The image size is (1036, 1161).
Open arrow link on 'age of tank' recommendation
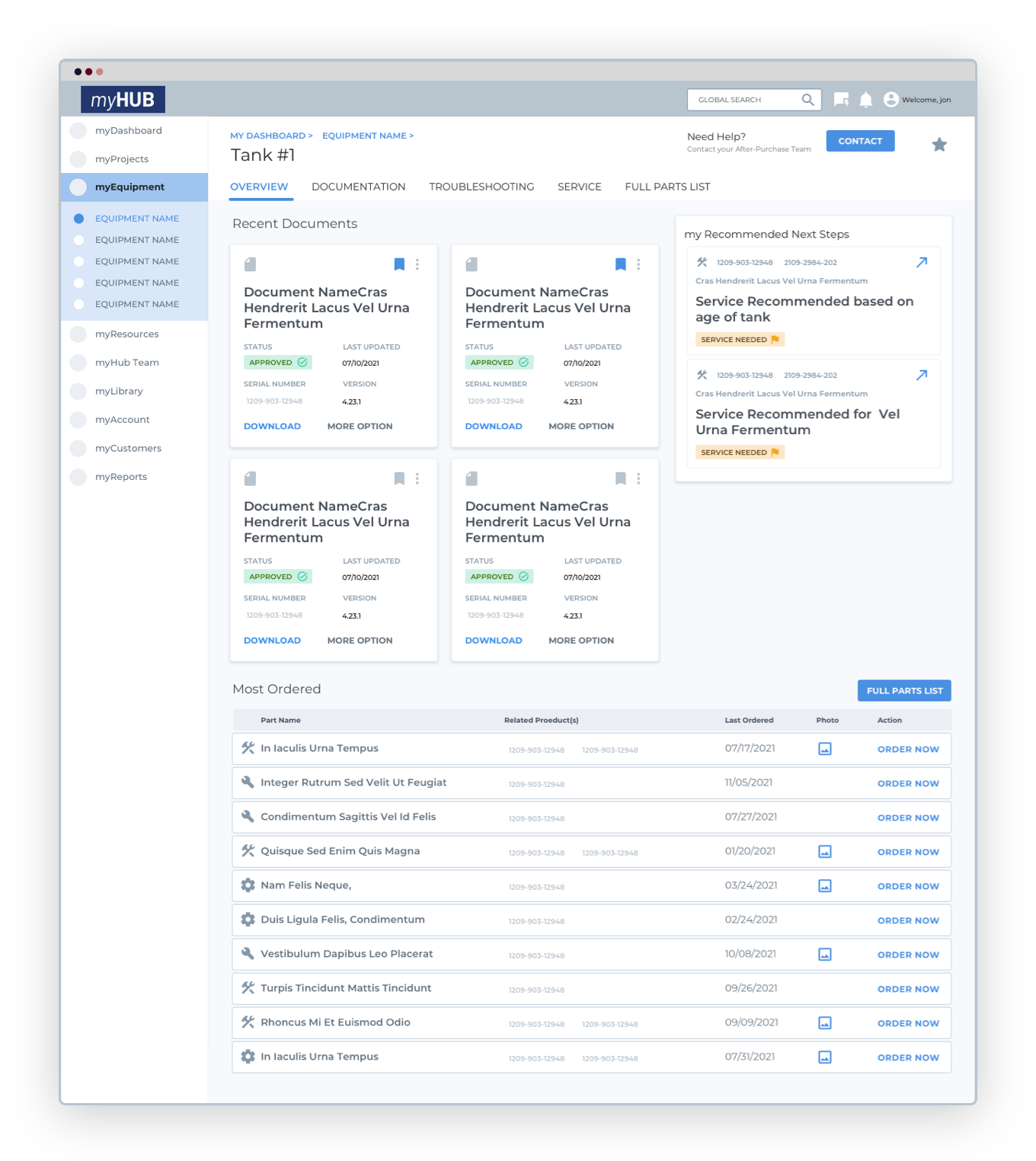pyautogui.click(x=922, y=262)
